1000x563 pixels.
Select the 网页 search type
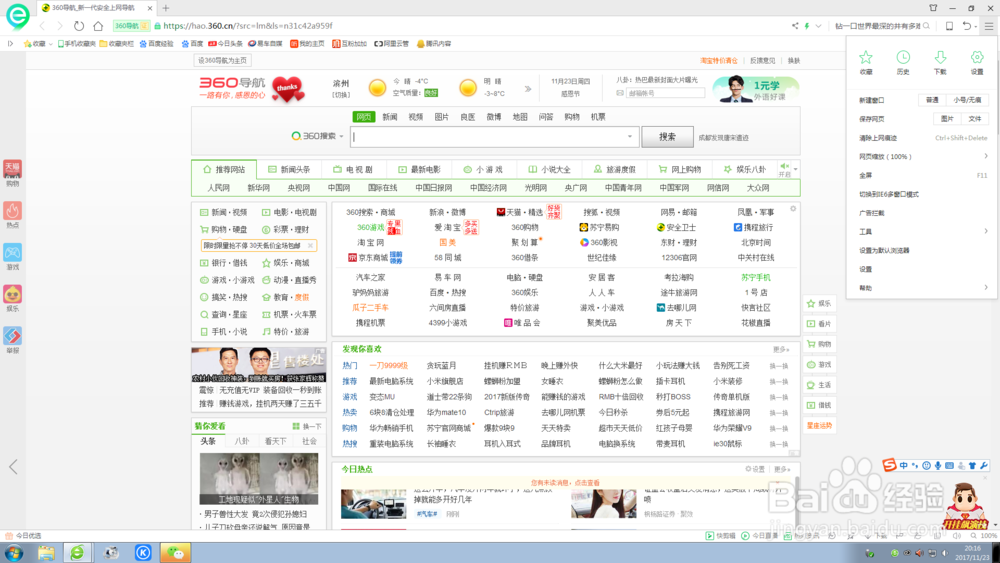[364, 117]
